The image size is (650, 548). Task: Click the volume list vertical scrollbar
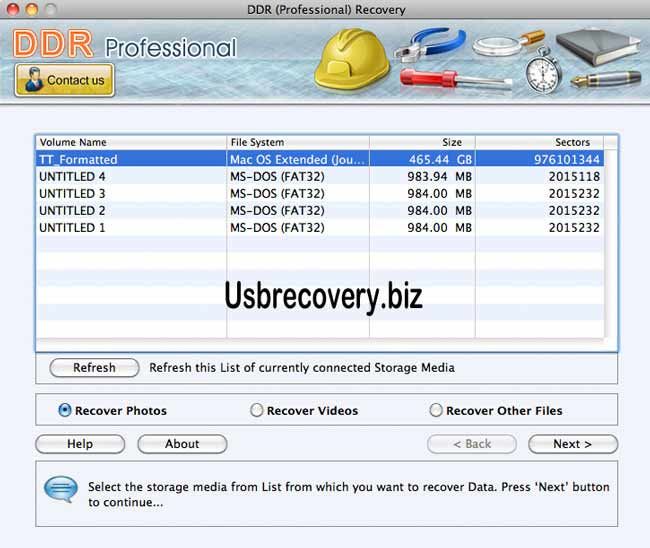pos(611,244)
